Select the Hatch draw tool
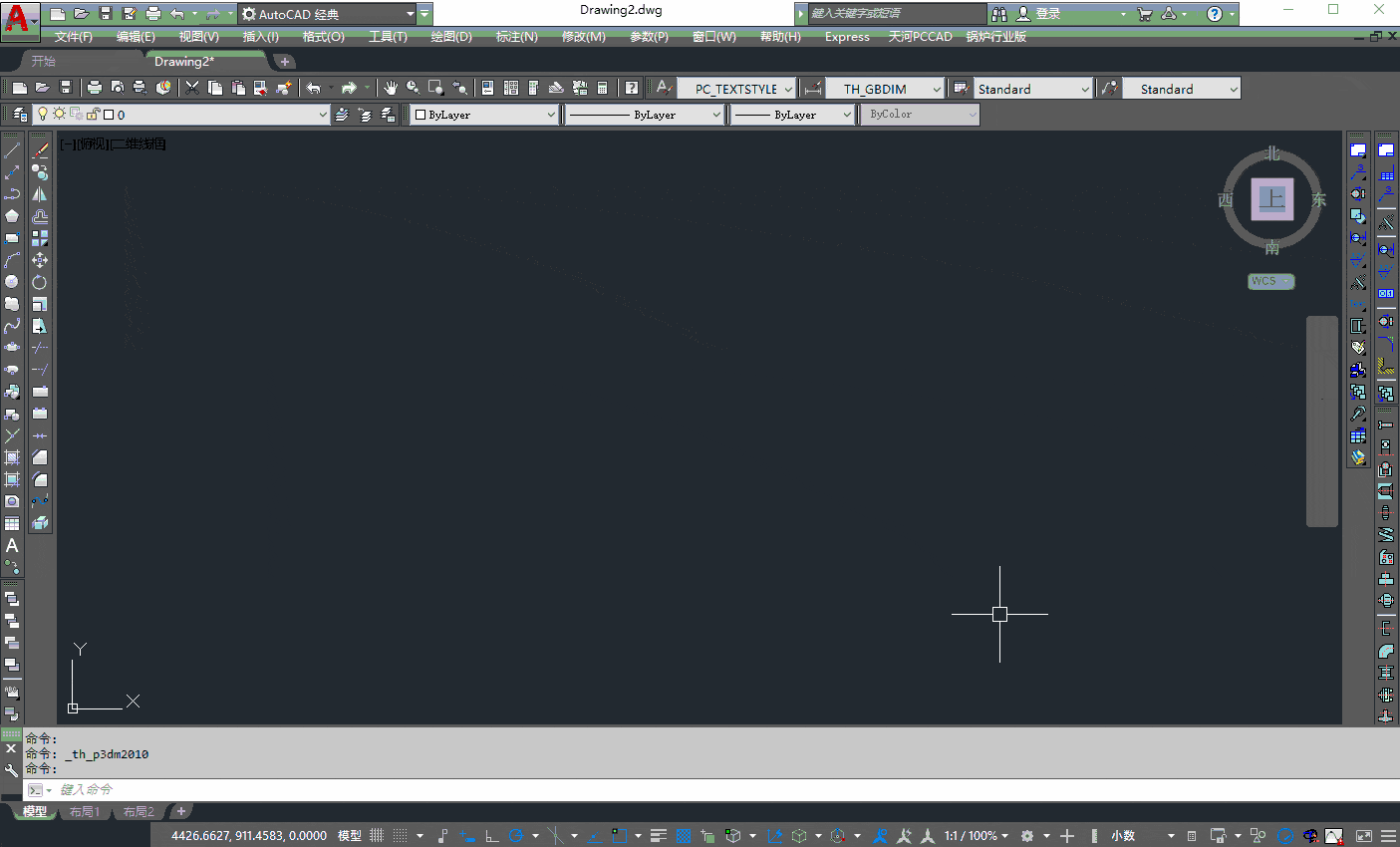The image size is (1400, 847). pos(12,457)
